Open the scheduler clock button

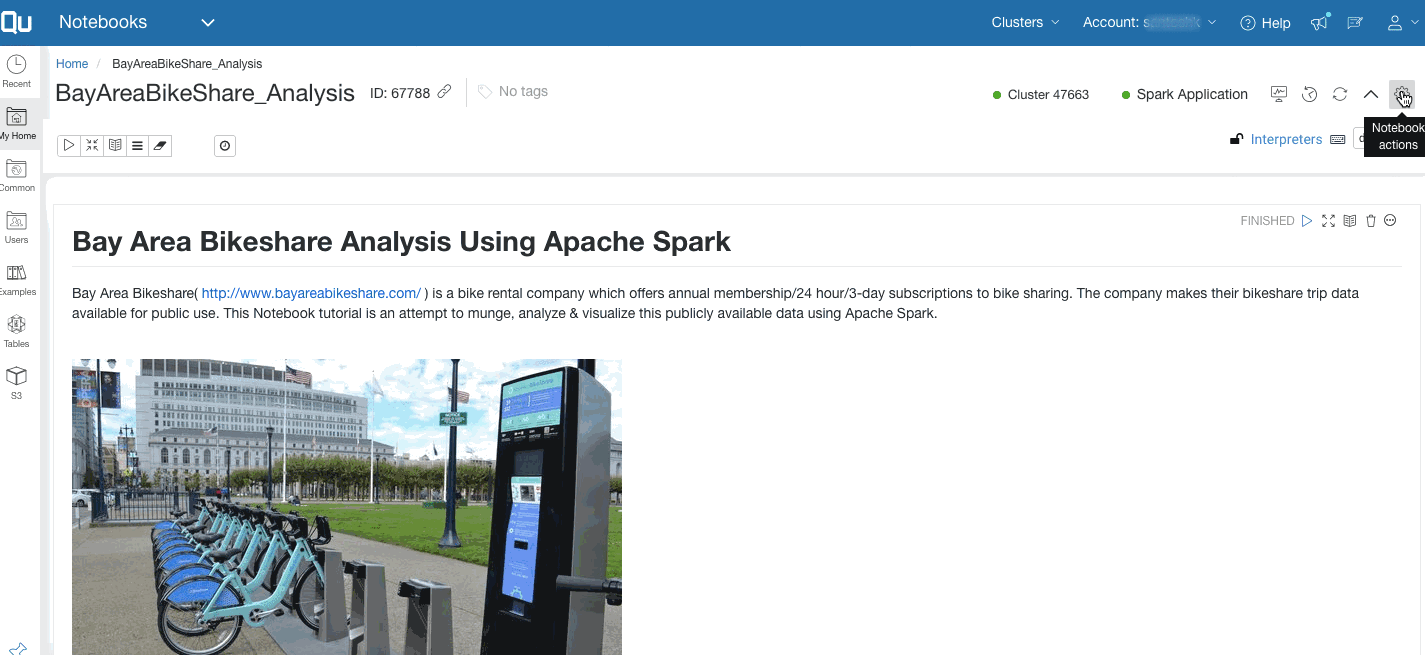[225, 146]
